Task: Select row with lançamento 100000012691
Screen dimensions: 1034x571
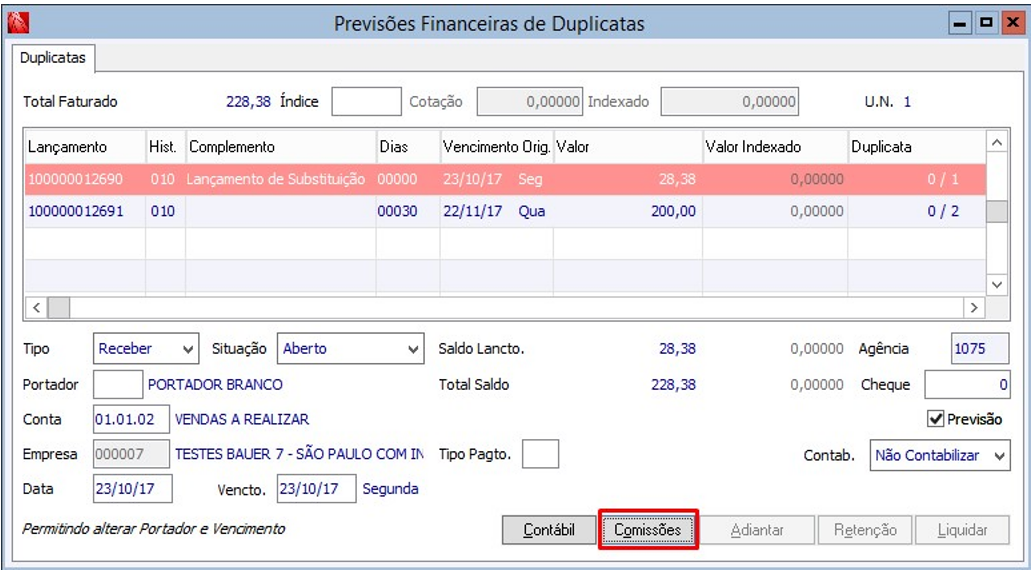Action: pyautogui.click(x=505, y=211)
